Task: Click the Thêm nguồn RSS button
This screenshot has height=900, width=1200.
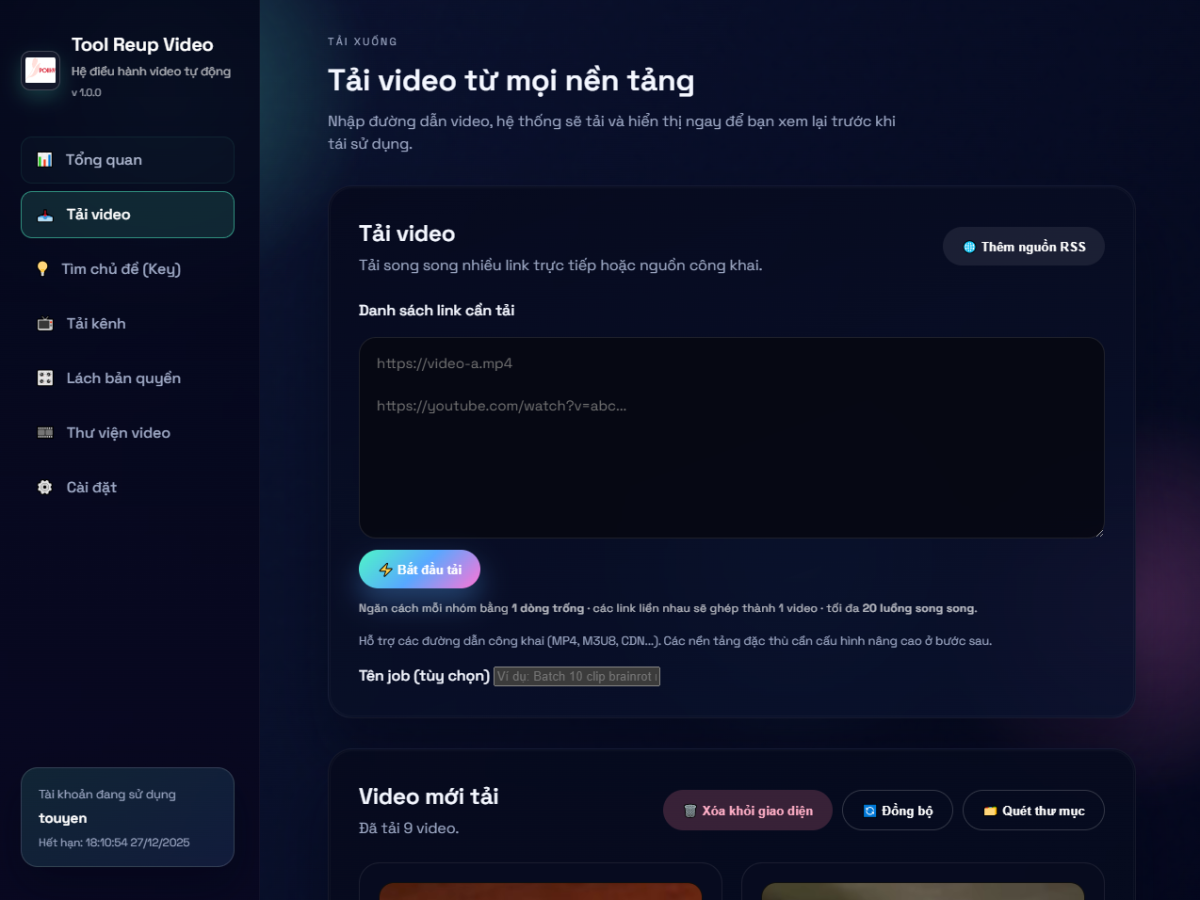Action: pyautogui.click(x=1023, y=247)
